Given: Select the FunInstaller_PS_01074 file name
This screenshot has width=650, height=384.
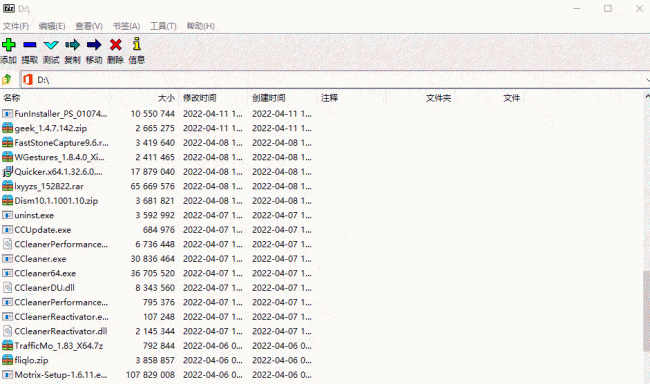Looking at the screenshot, I should pos(61,114).
